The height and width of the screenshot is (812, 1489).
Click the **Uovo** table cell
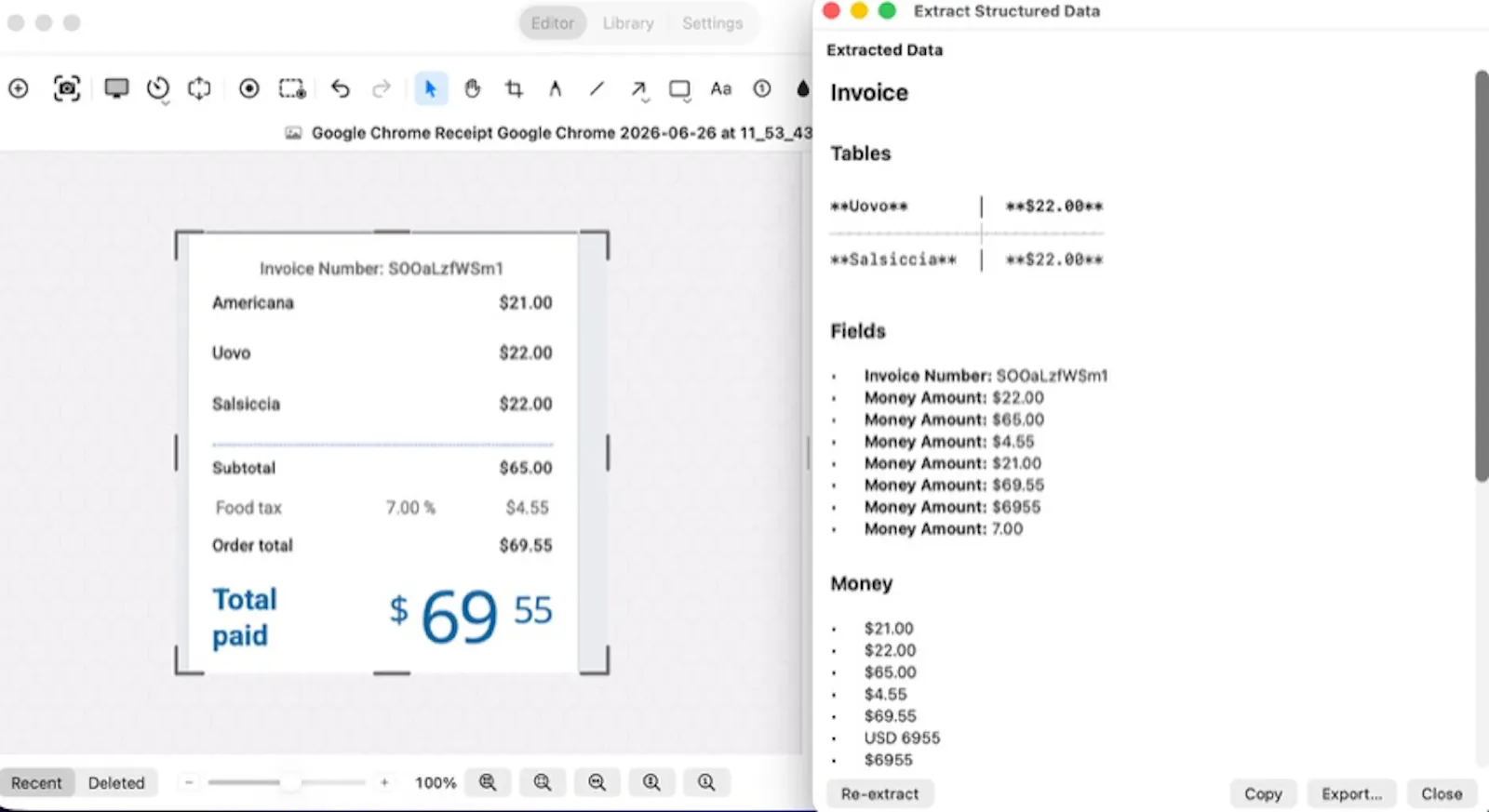coord(868,206)
